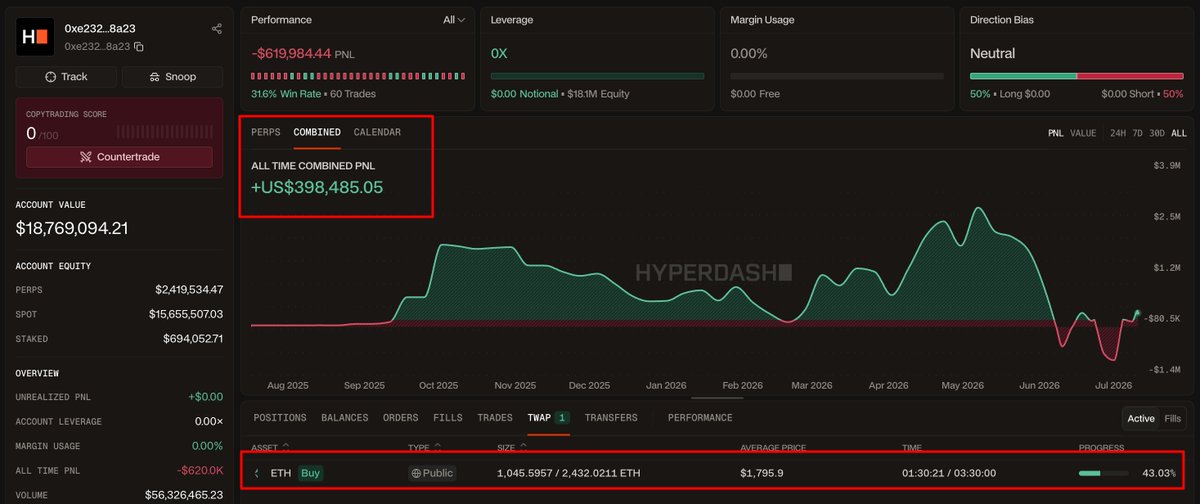Screen dimensions: 1200x504
Task: Switch the chart to PNL mode
Action: click(x=1056, y=133)
